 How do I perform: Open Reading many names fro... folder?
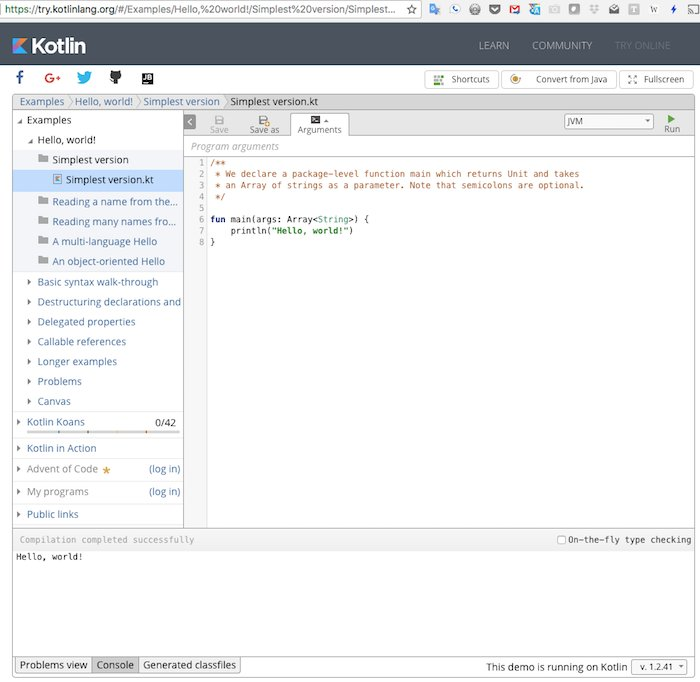107,221
